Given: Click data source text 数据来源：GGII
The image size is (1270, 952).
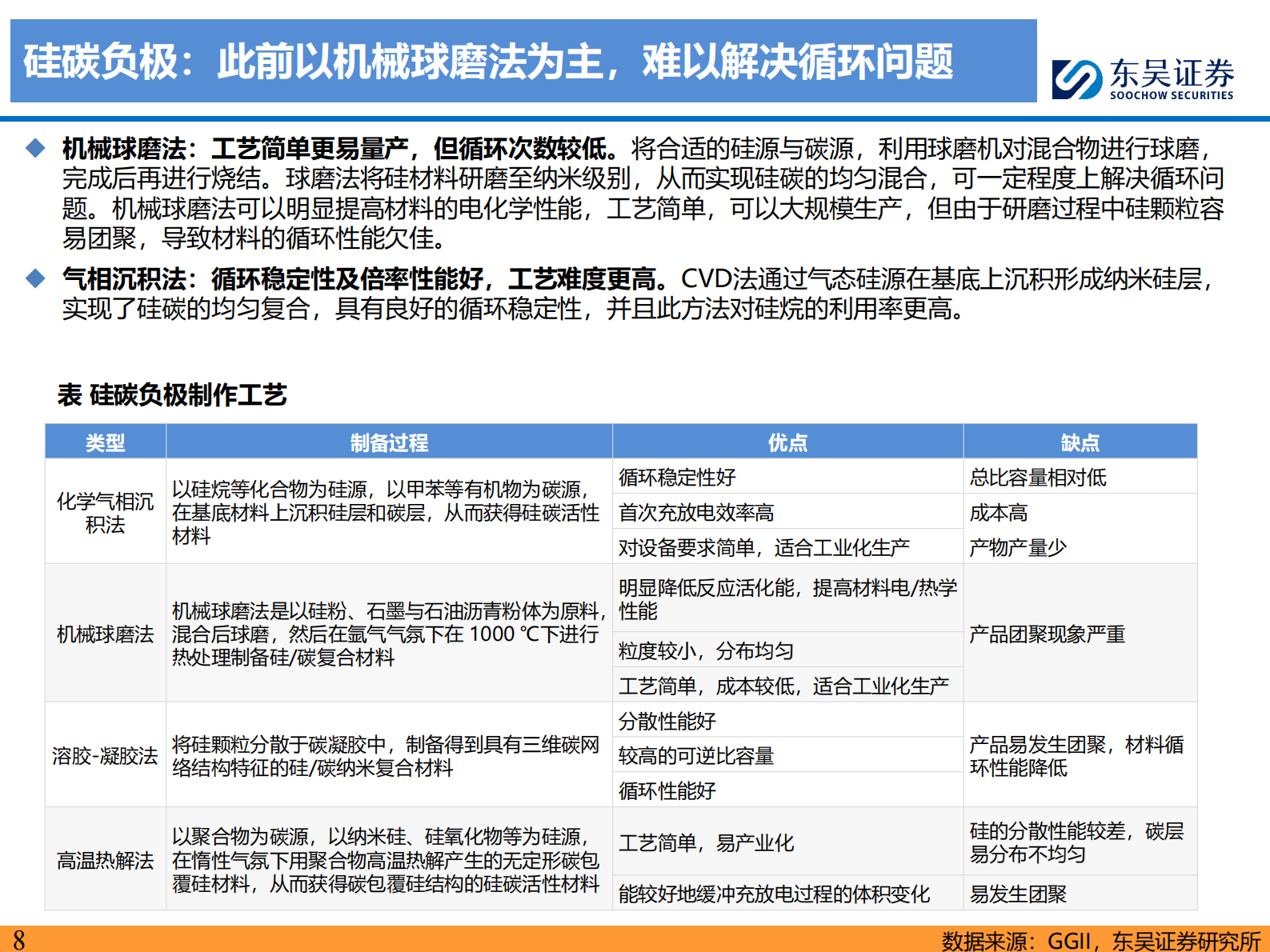Looking at the screenshot, I should (1101, 941).
